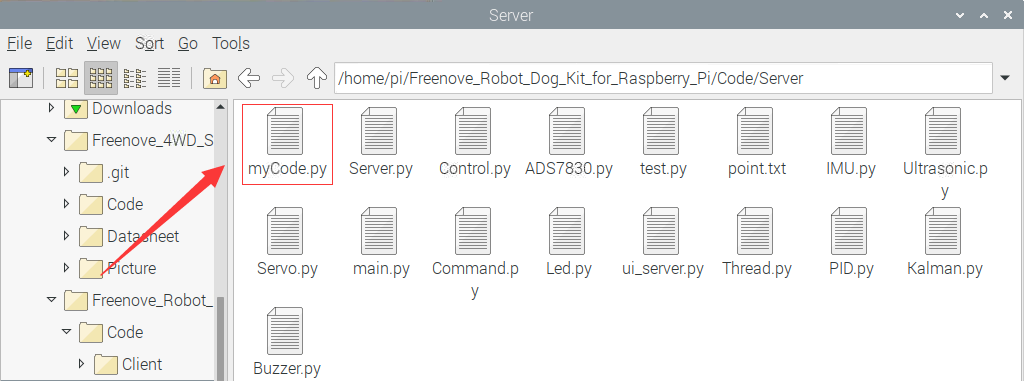1024x381 pixels.
Task: Open the Sort menu
Action: point(150,44)
